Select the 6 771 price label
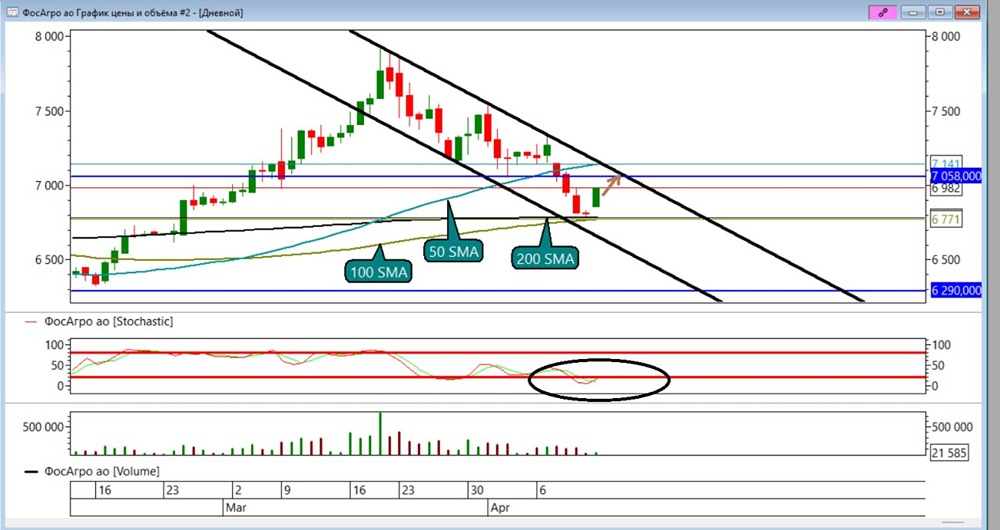The width and height of the screenshot is (1000, 530). pyautogui.click(x=946, y=220)
